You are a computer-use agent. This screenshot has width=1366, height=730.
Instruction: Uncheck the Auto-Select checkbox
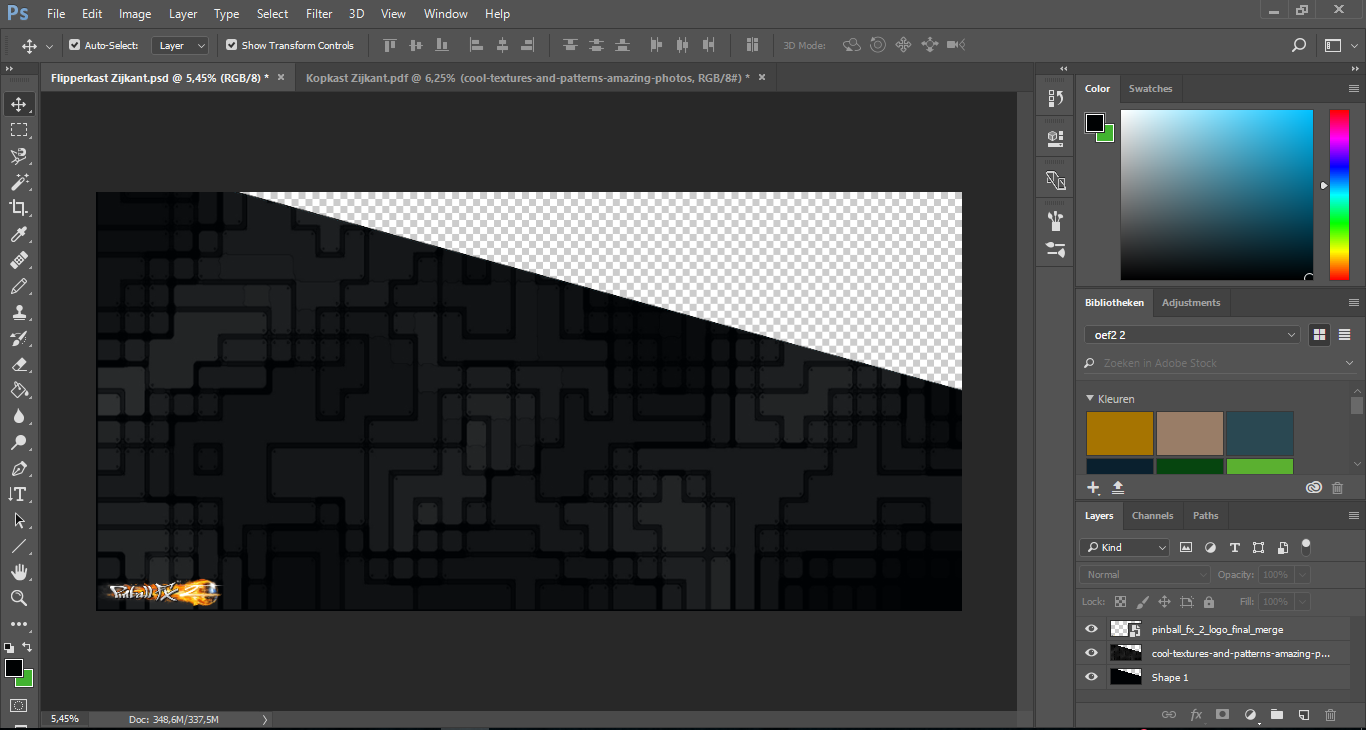point(74,45)
